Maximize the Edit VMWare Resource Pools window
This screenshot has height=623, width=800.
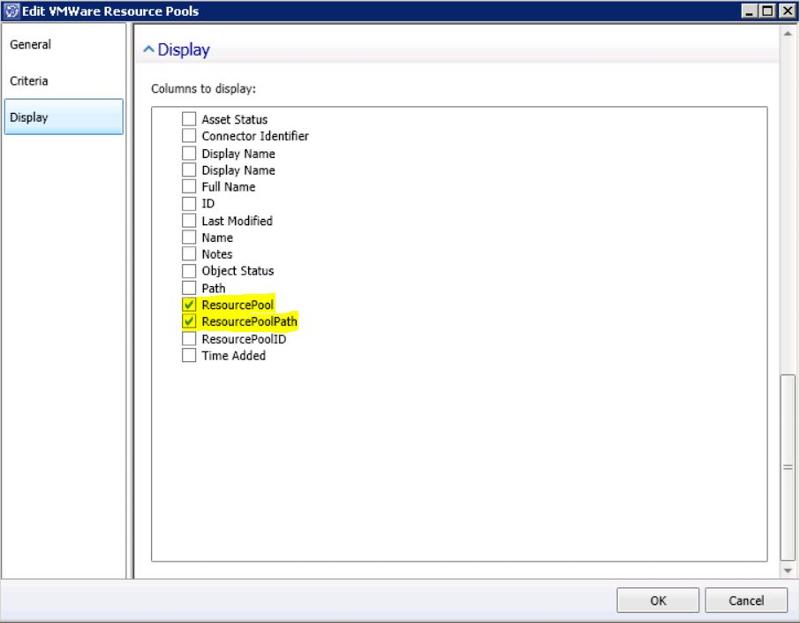point(768,11)
